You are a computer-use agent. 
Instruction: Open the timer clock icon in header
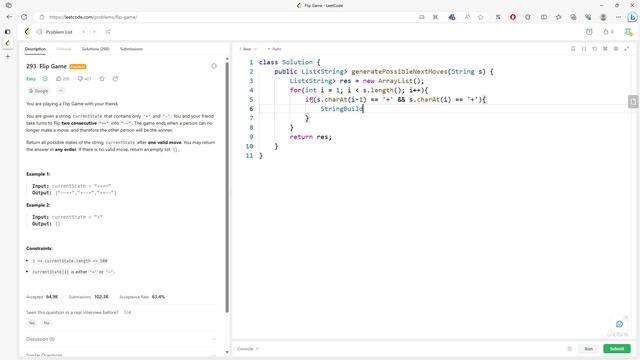589,32
